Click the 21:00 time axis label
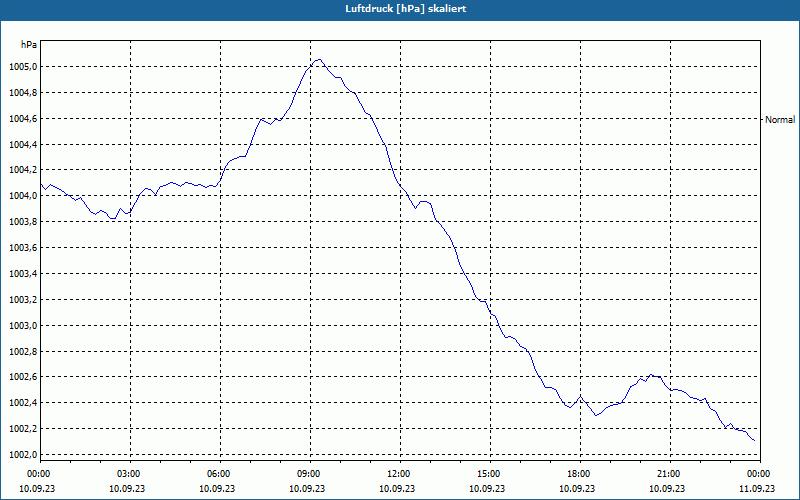Screen dimensions: 800x500 [x=668, y=474]
